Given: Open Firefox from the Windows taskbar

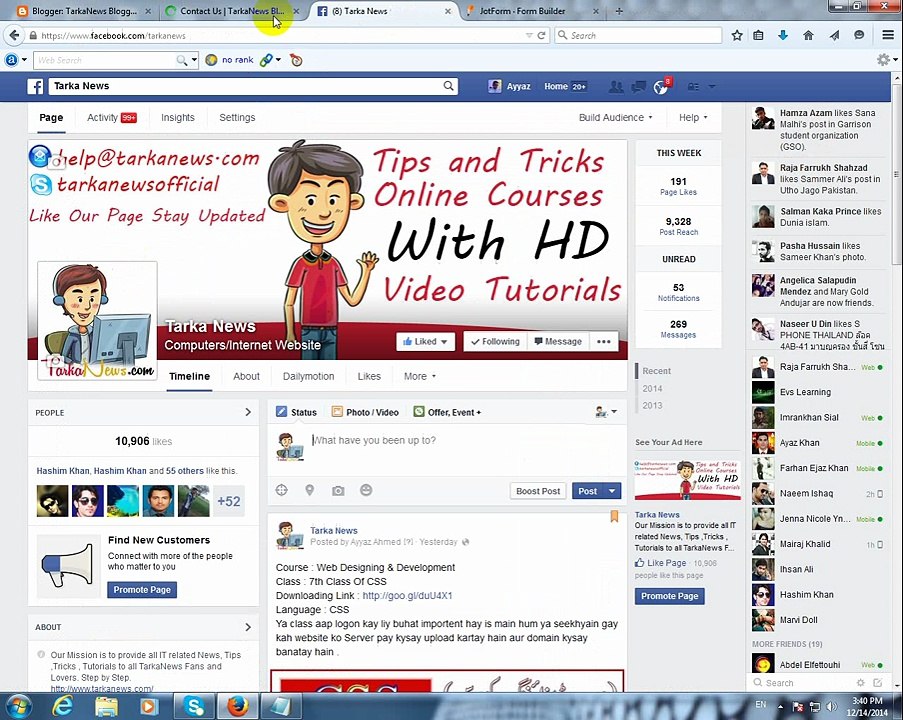Looking at the screenshot, I should click(x=237, y=706).
